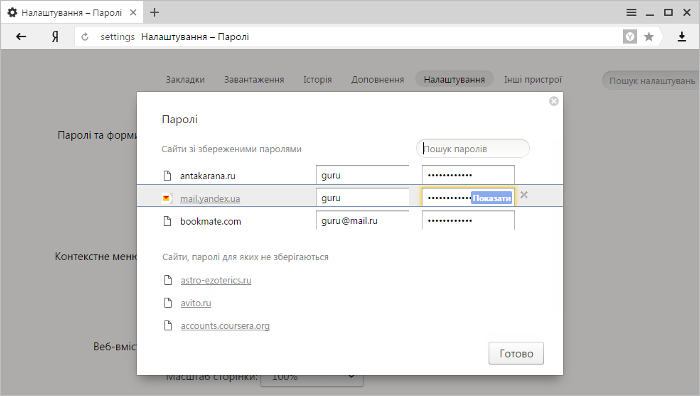Switch to the Історія tab

(317, 79)
